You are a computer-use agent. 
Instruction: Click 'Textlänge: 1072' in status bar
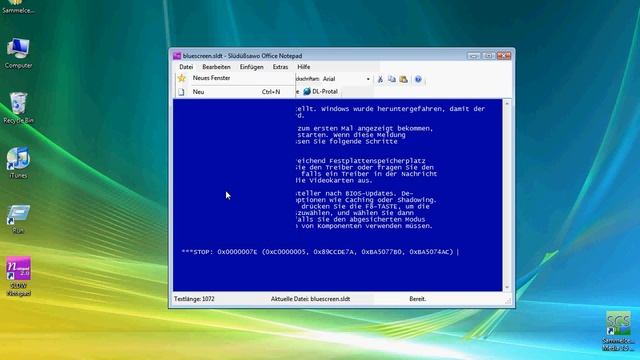click(194, 299)
